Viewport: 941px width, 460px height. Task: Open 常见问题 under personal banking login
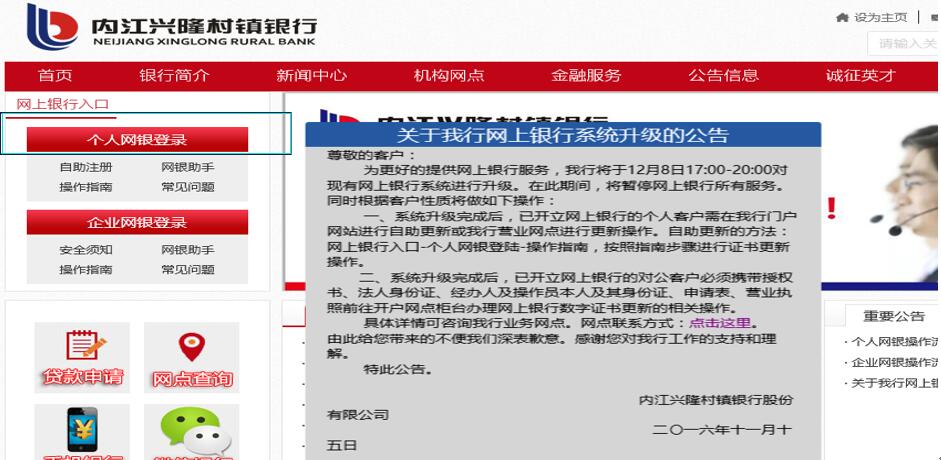tap(188, 187)
